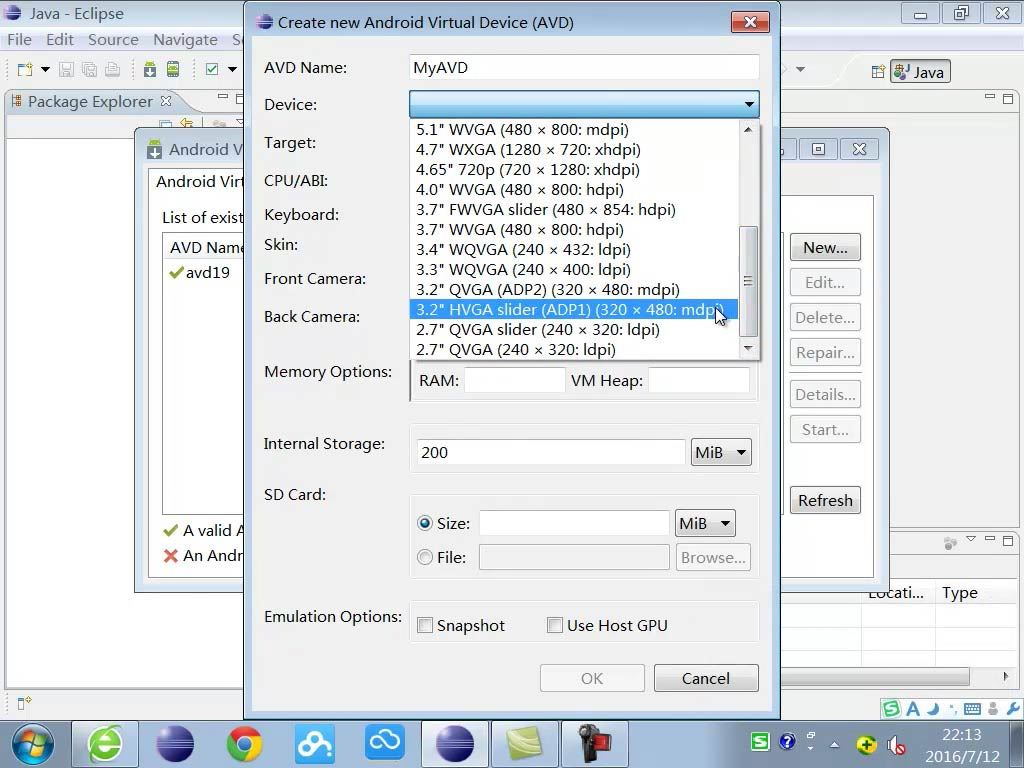This screenshot has height=768, width=1024.
Task: Close the Package Explorer view tab
Action: tap(166, 101)
